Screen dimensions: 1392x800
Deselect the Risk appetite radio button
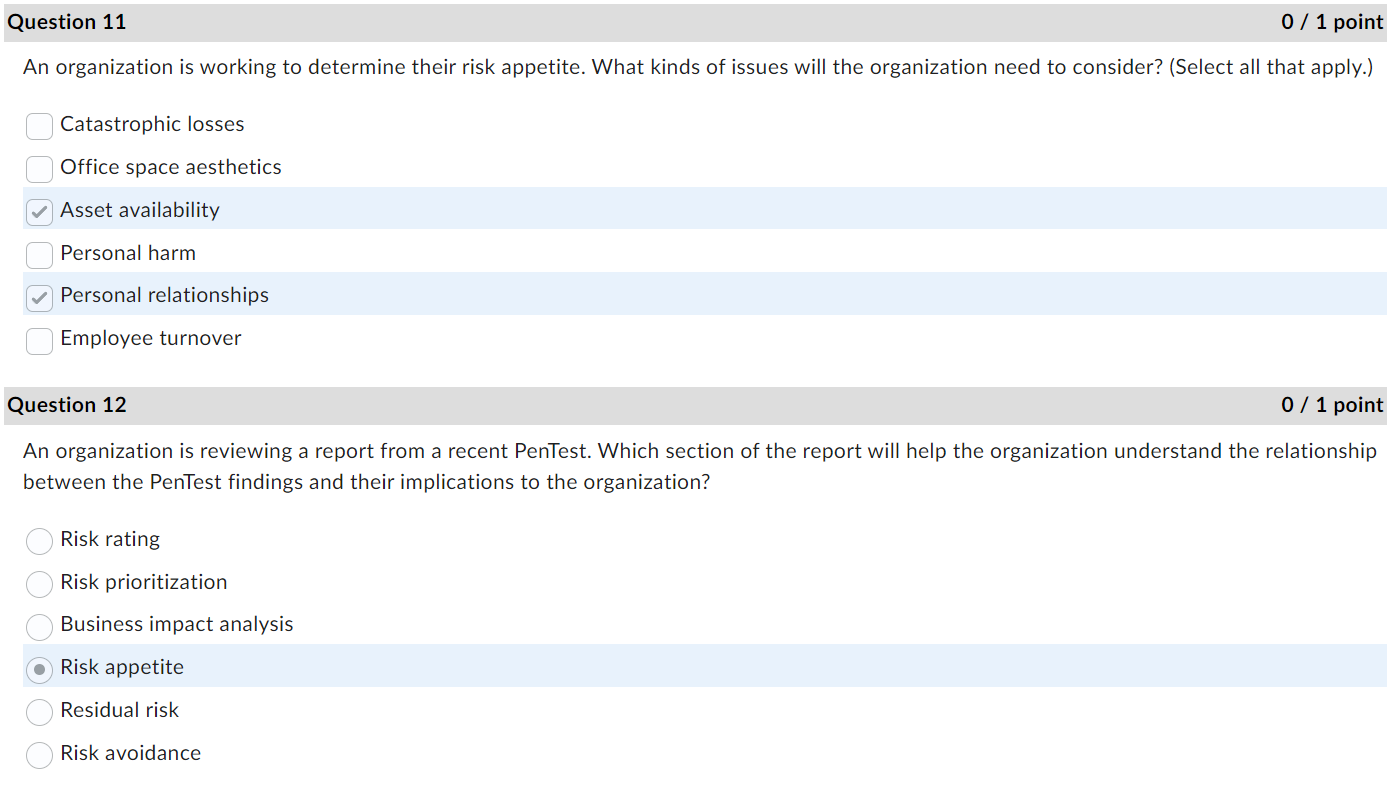click(39, 669)
